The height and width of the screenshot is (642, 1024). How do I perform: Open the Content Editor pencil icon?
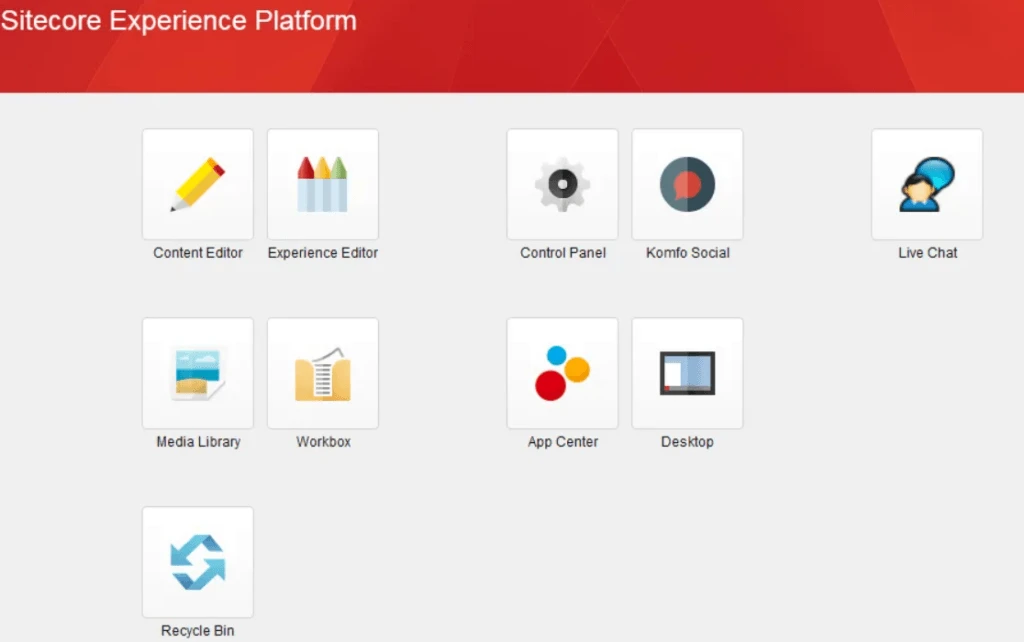point(198,184)
